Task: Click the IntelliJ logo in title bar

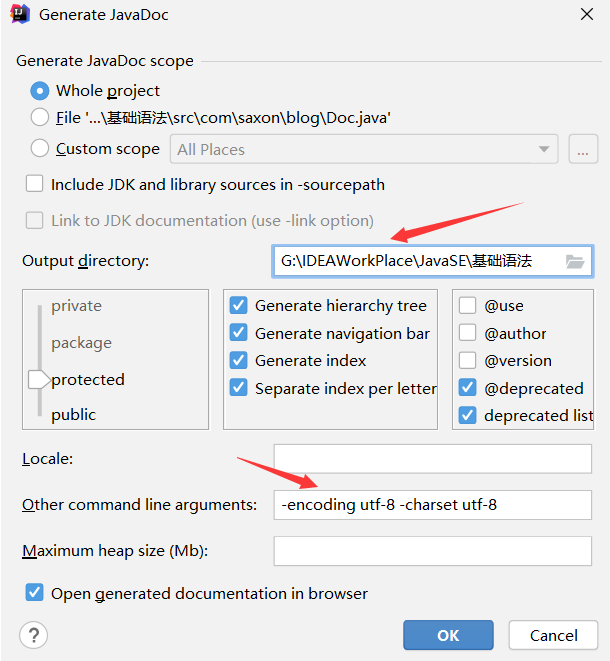Action: tap(19, 14)
